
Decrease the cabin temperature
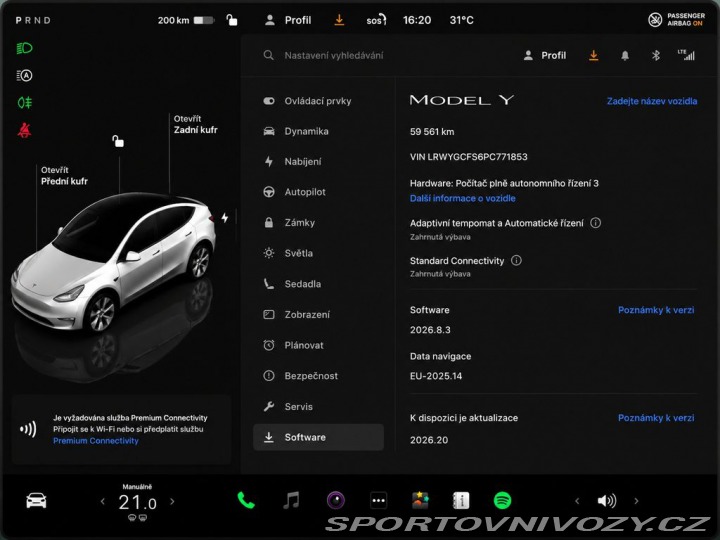point(102,501)
